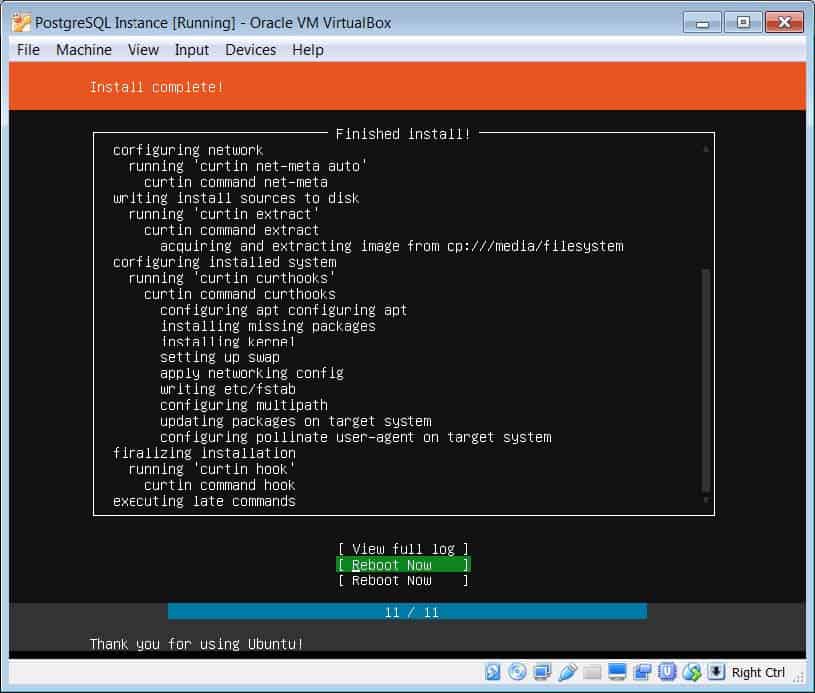The image size is (815, 693).
Task: Click the log scrollbar down arrow
Action: (x=706, y=500)
